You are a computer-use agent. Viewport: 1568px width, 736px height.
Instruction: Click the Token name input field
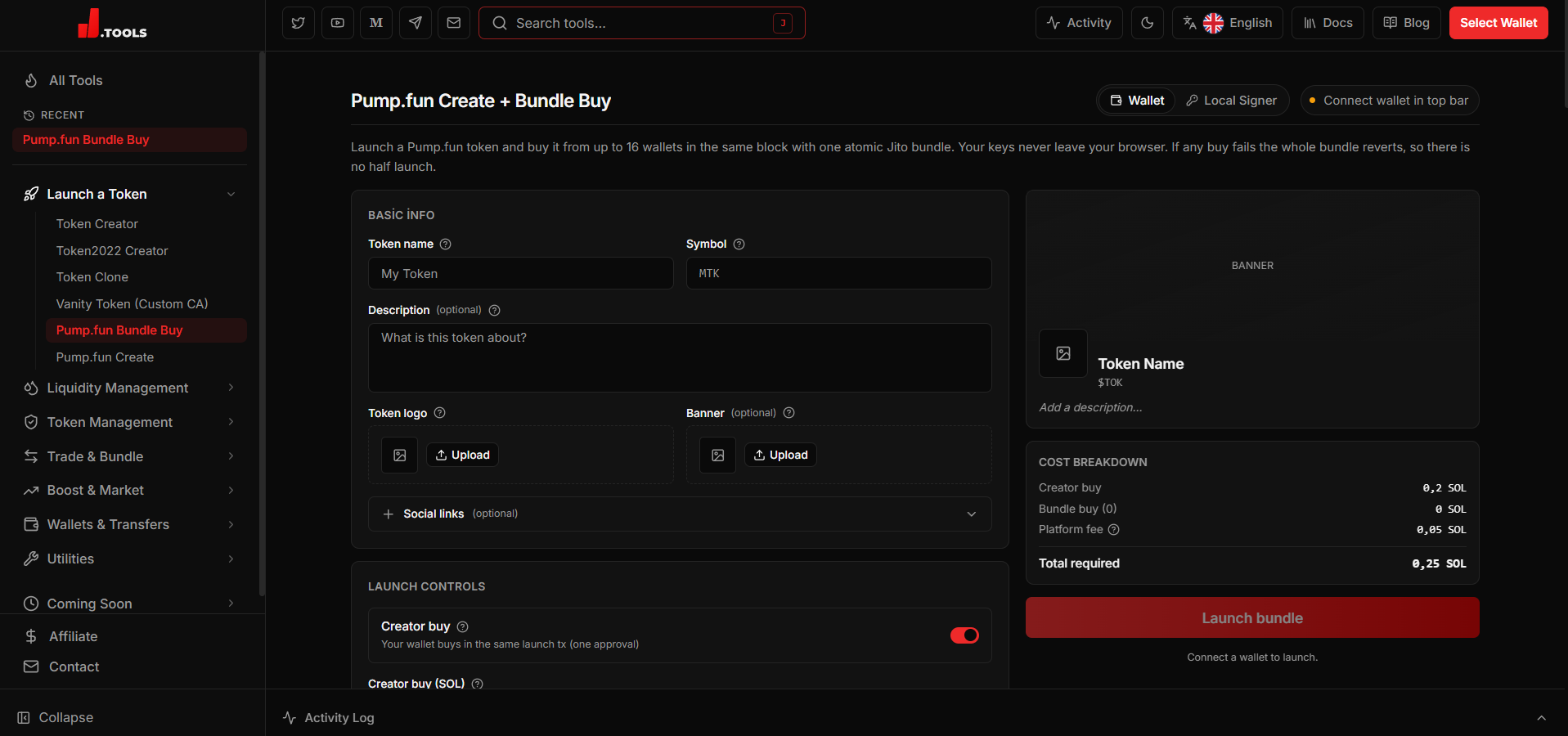click(x=521, y=273)
